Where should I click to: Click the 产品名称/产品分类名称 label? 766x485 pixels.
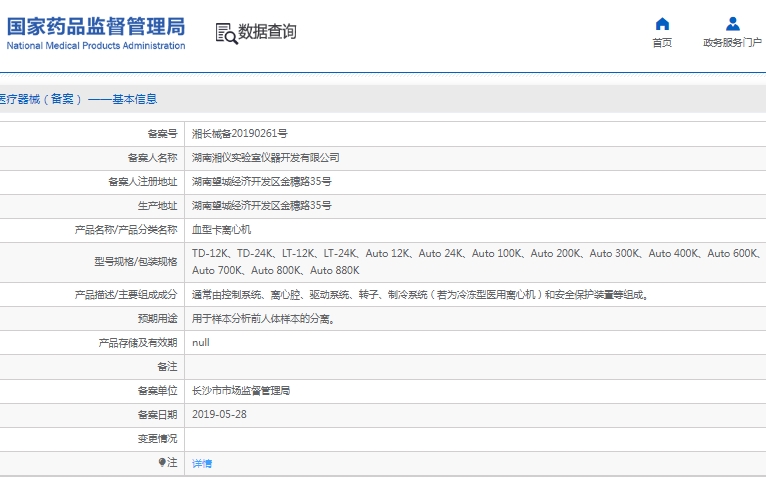coord(126,230)
